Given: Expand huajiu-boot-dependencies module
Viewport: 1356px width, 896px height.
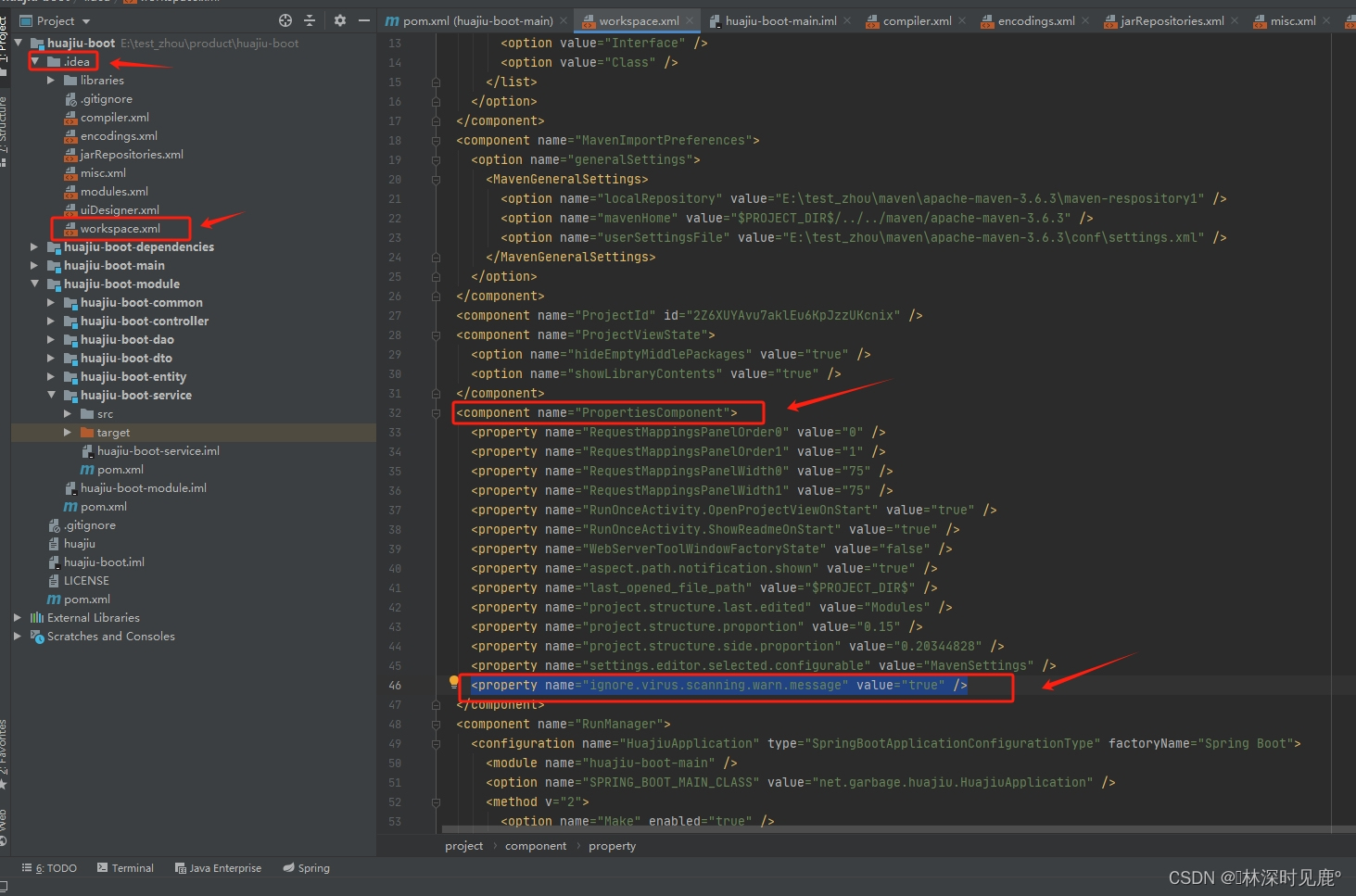Looking at the screenshot, I should coord(34,247).
